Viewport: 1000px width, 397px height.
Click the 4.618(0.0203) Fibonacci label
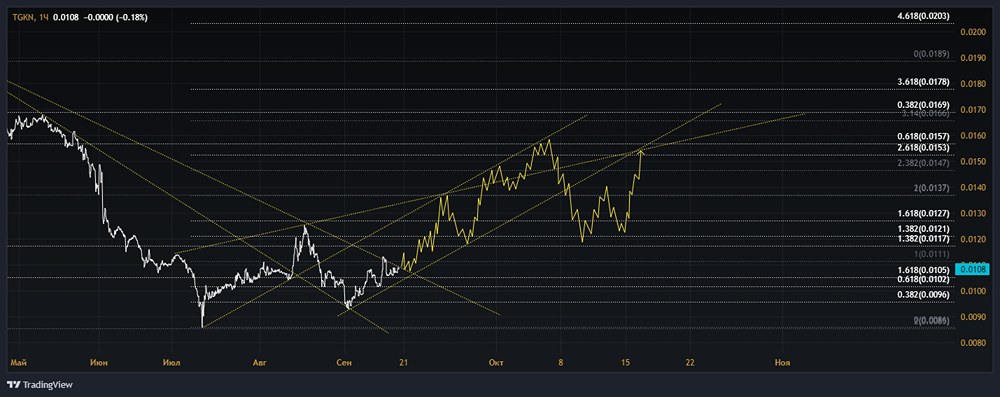point(923,16)
